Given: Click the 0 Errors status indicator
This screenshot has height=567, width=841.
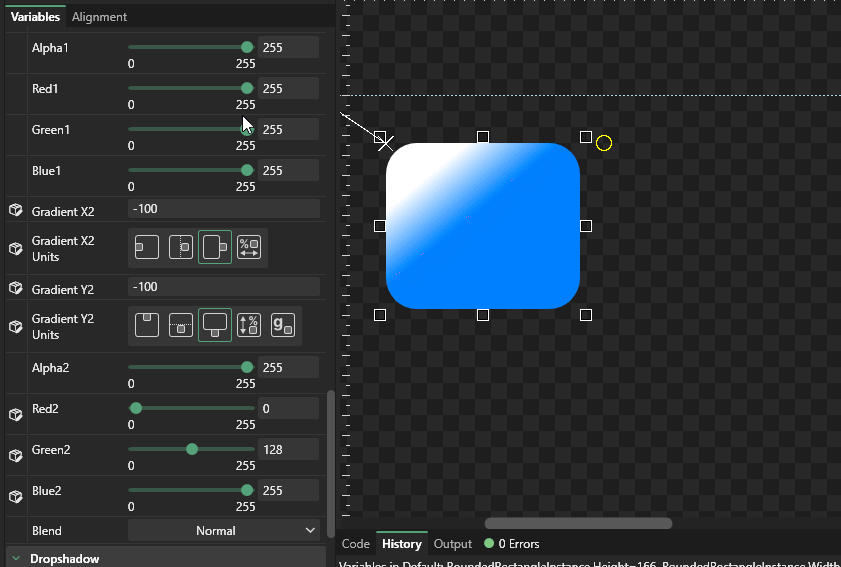Looking at the screenshot, I should (x=512, y=544).
